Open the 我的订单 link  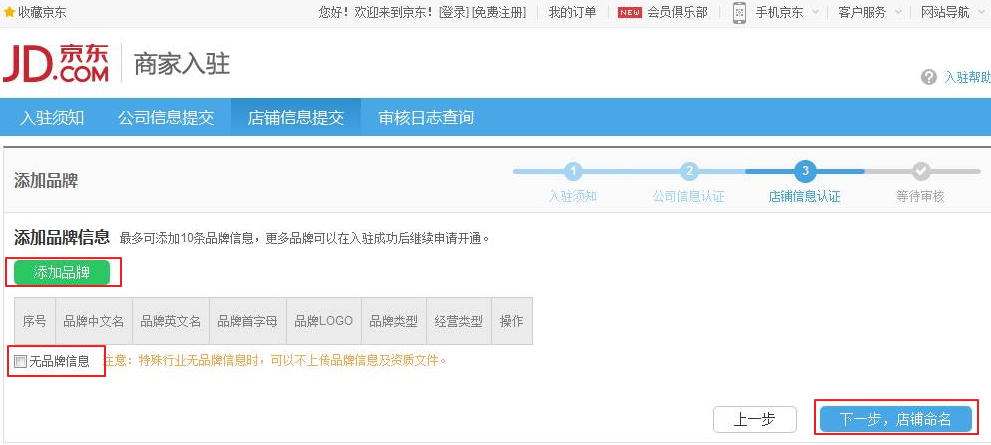(572, 12)
